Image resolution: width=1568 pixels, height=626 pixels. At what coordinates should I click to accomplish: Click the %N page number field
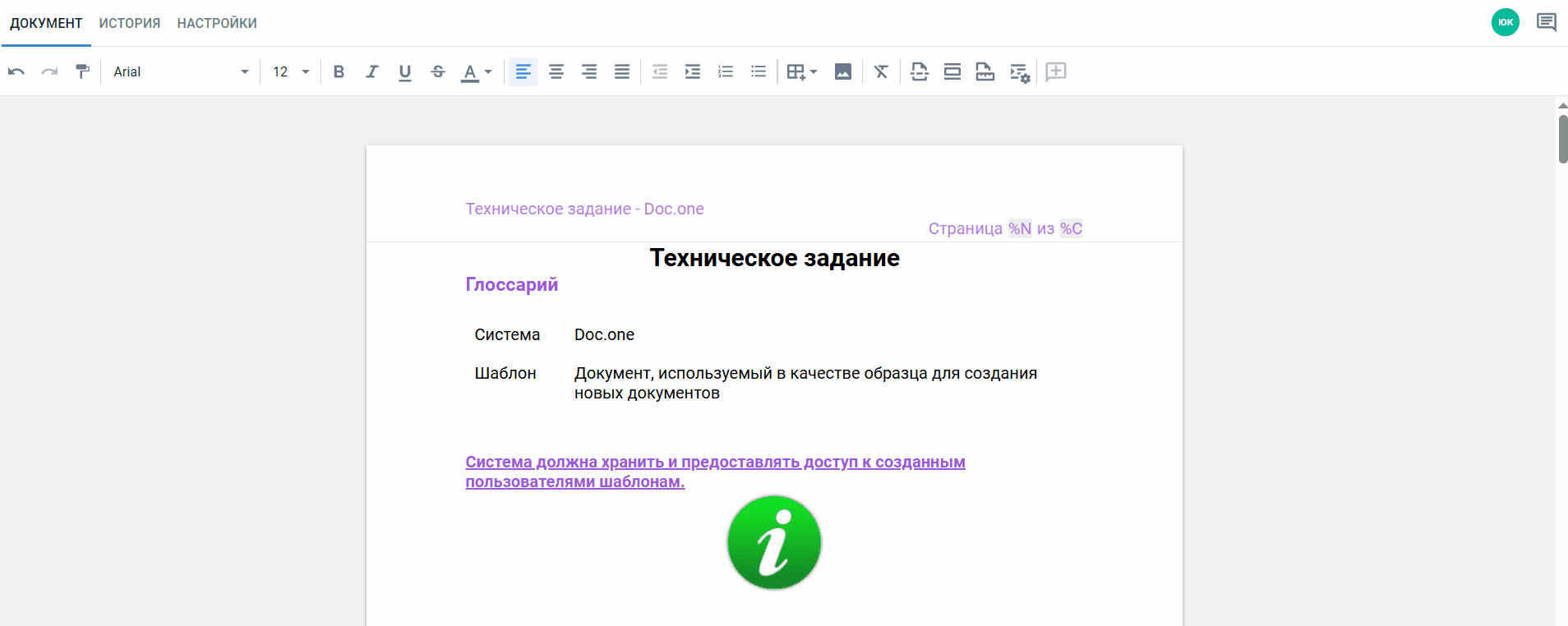pos(1020,228)
